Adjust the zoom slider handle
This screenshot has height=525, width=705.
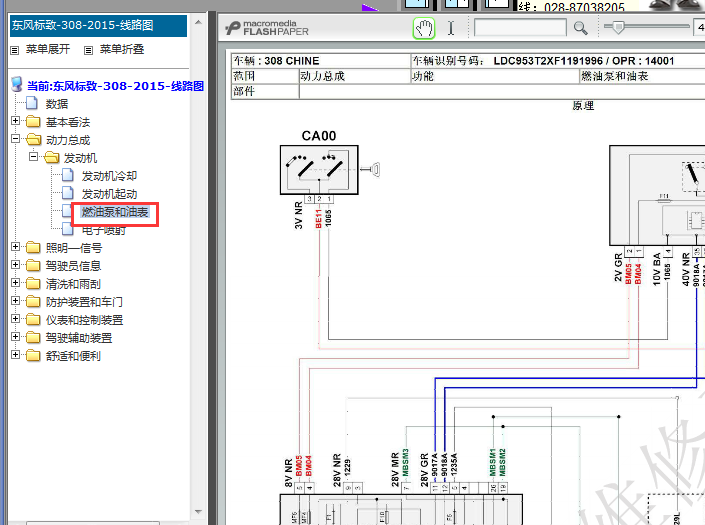pos(619,27)
